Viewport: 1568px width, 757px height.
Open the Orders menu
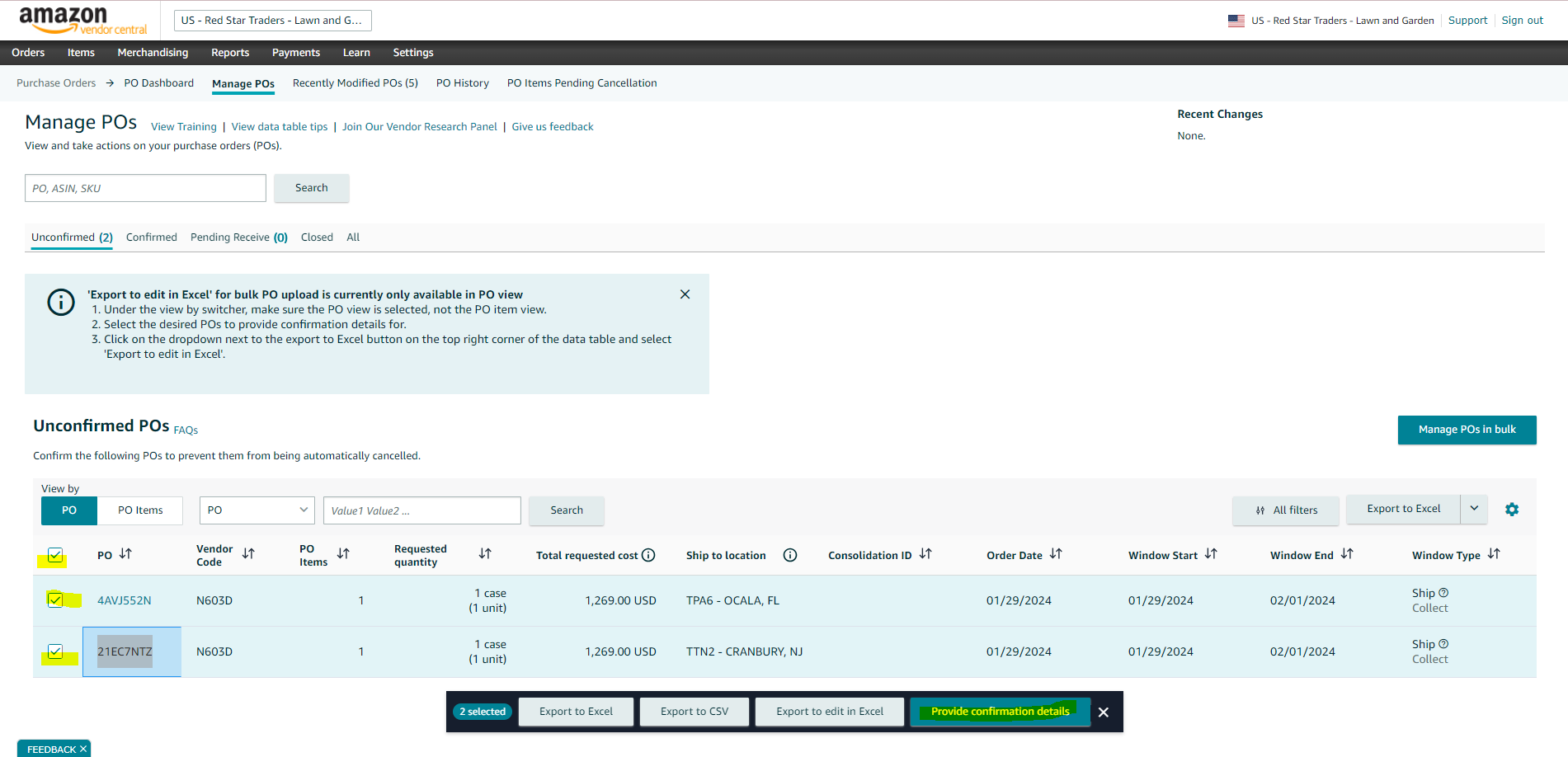(x=28, y=52)
